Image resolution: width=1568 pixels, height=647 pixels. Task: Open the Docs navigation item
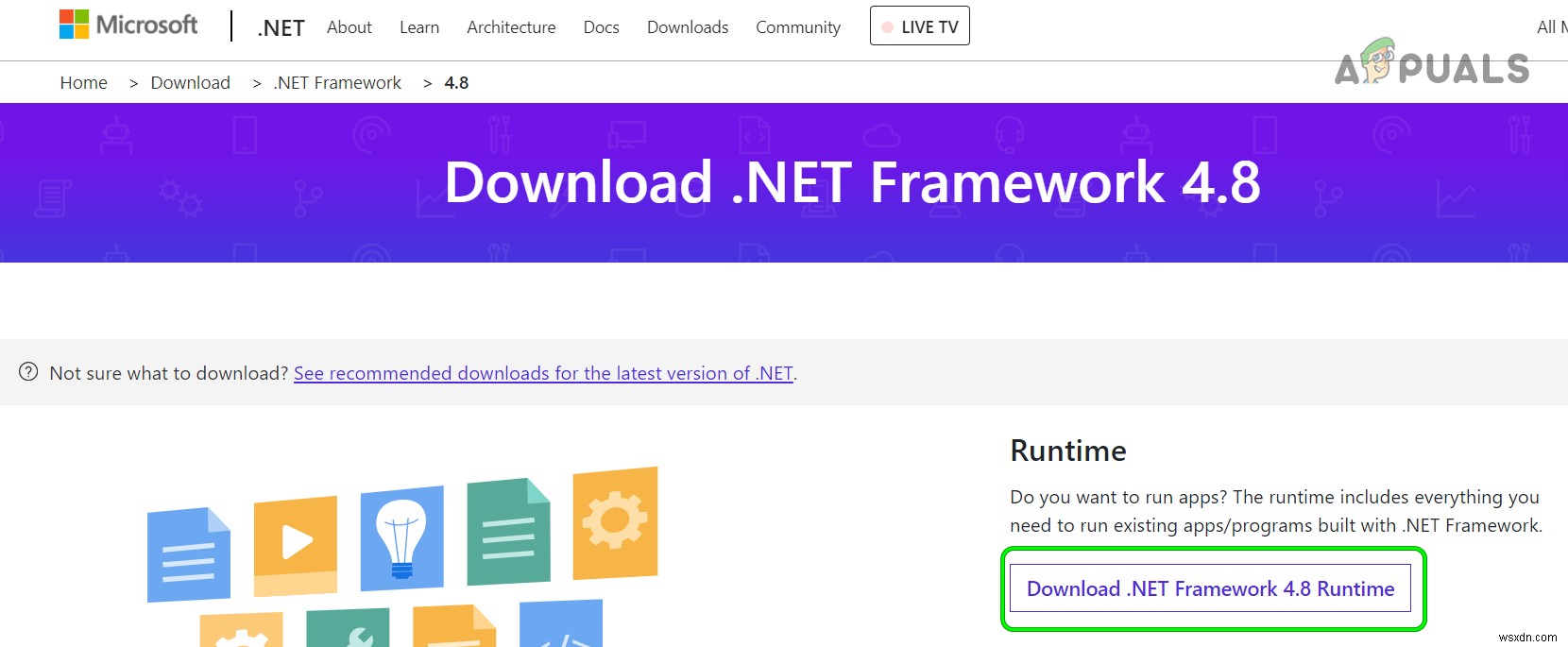[x=601, y=27]
